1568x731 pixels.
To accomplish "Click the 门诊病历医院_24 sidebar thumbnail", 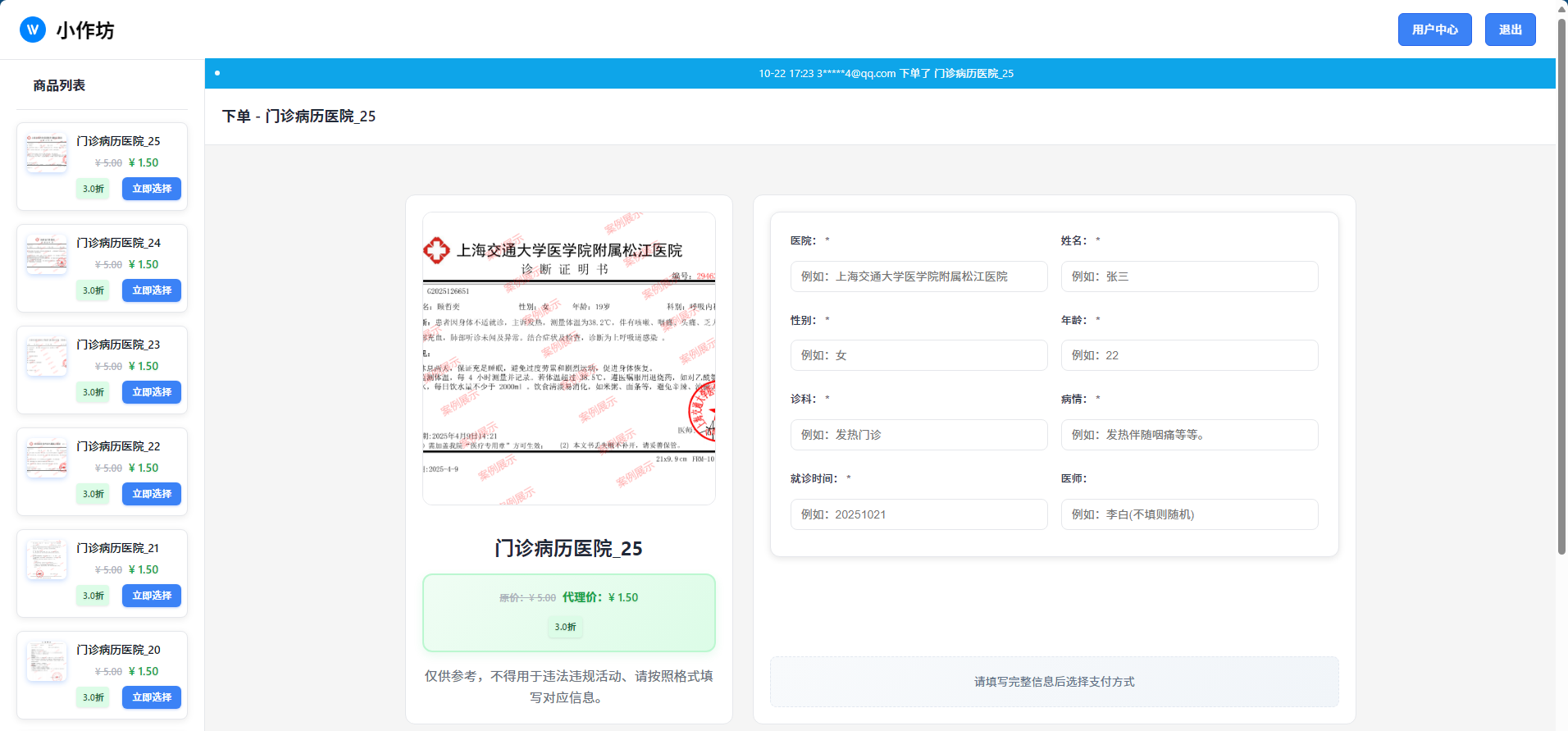I will coord(47,254).
